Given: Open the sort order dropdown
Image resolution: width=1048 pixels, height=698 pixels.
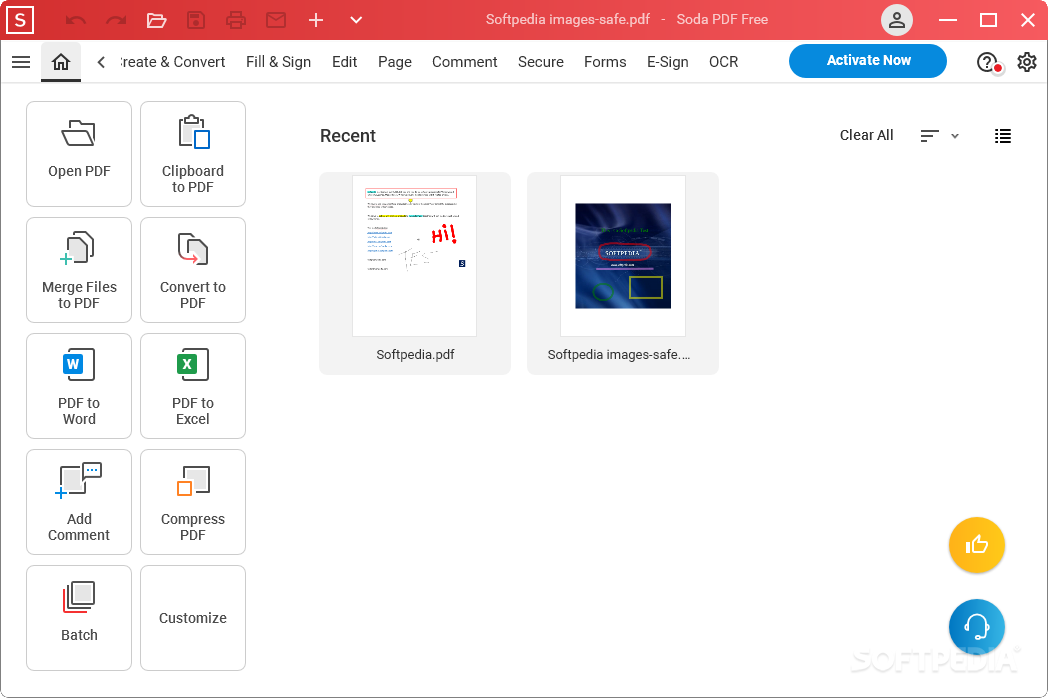Looking at the screenshot, I should tap(939, 136).
